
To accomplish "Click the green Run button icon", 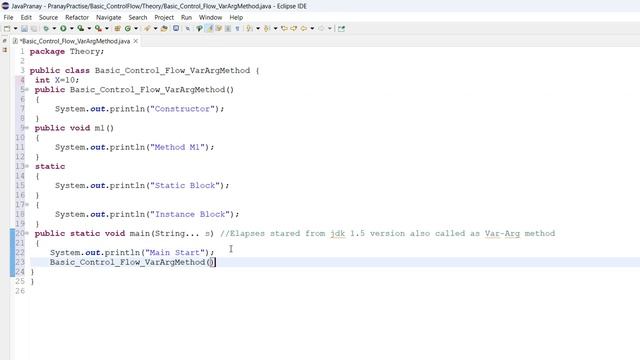I will tap(63, 29).
